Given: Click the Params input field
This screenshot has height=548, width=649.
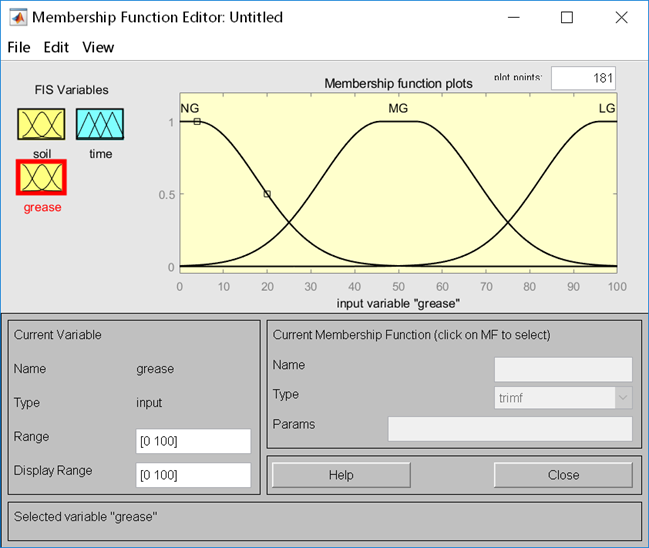Looking at the screenshot, I should click(x=510, y=429).
